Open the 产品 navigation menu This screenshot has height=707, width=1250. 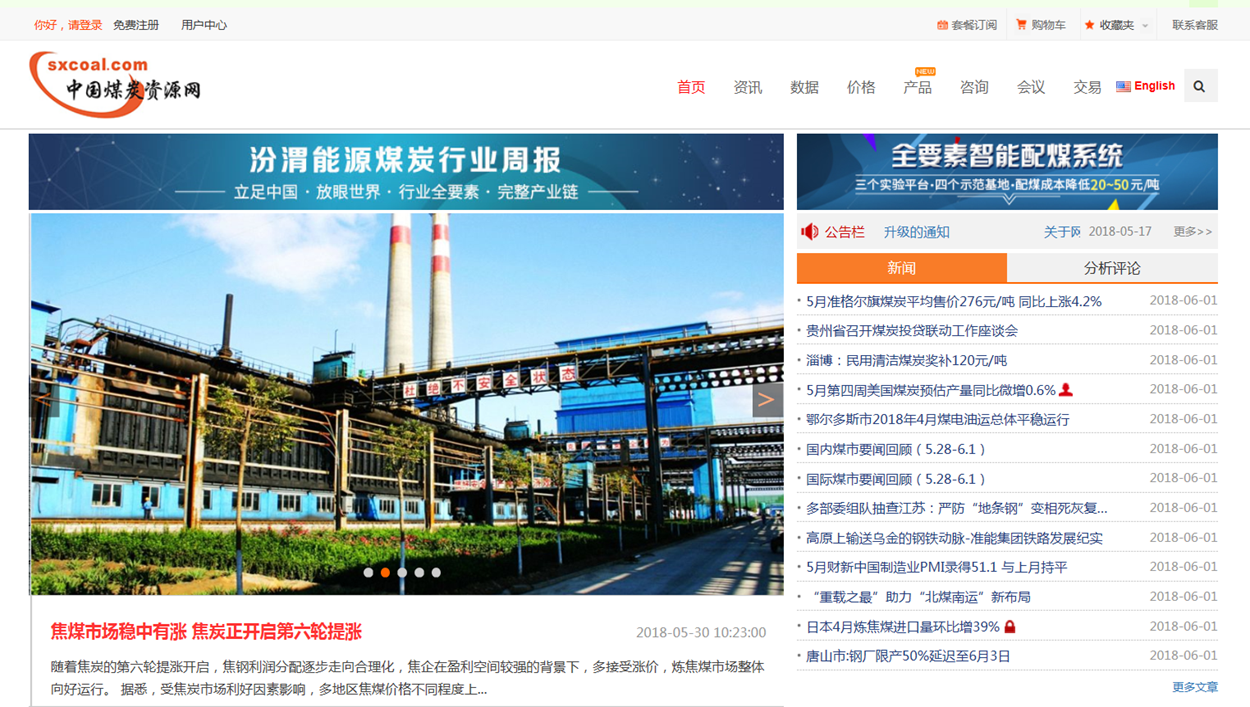coord(917,88)
